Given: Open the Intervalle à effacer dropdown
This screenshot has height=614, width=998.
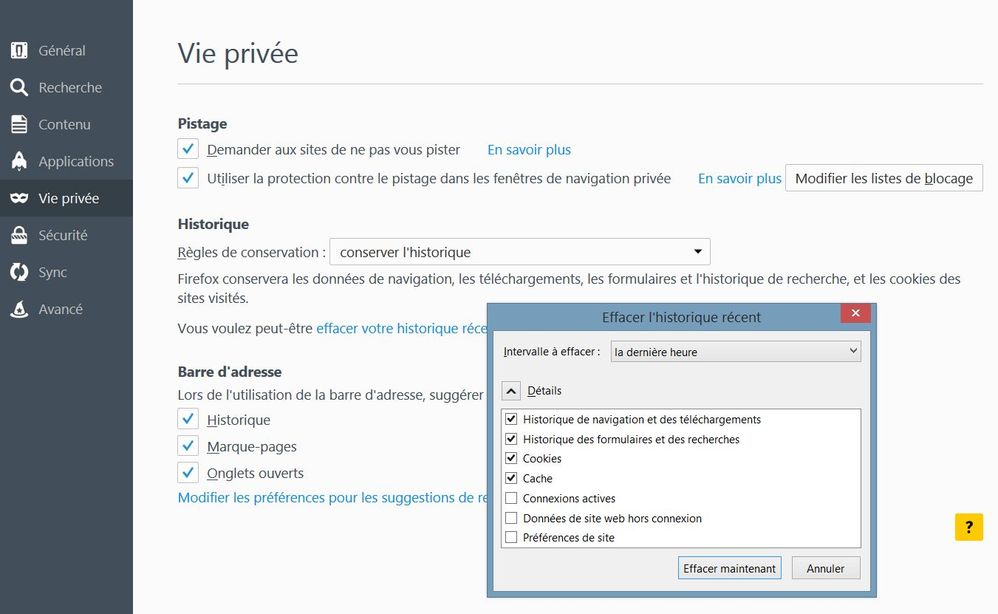Looking at the screenshot, I should click(x=734, y=352).
